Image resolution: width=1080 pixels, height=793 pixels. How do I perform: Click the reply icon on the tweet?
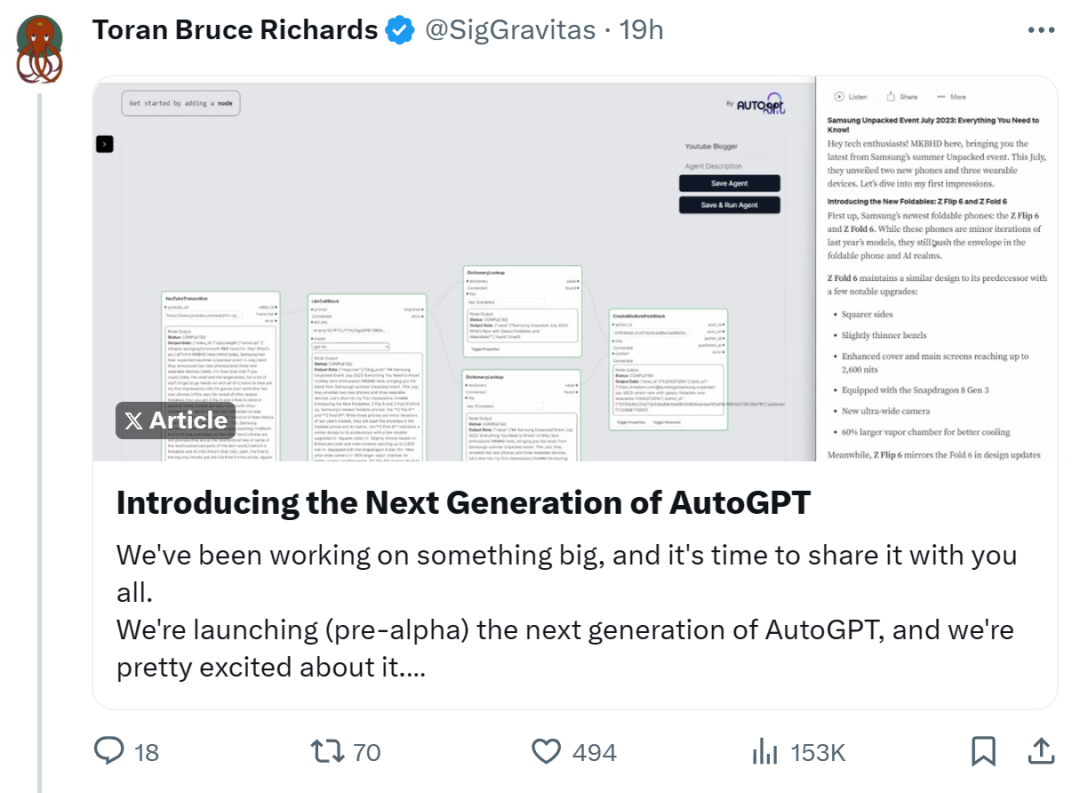tap(110, 751)
